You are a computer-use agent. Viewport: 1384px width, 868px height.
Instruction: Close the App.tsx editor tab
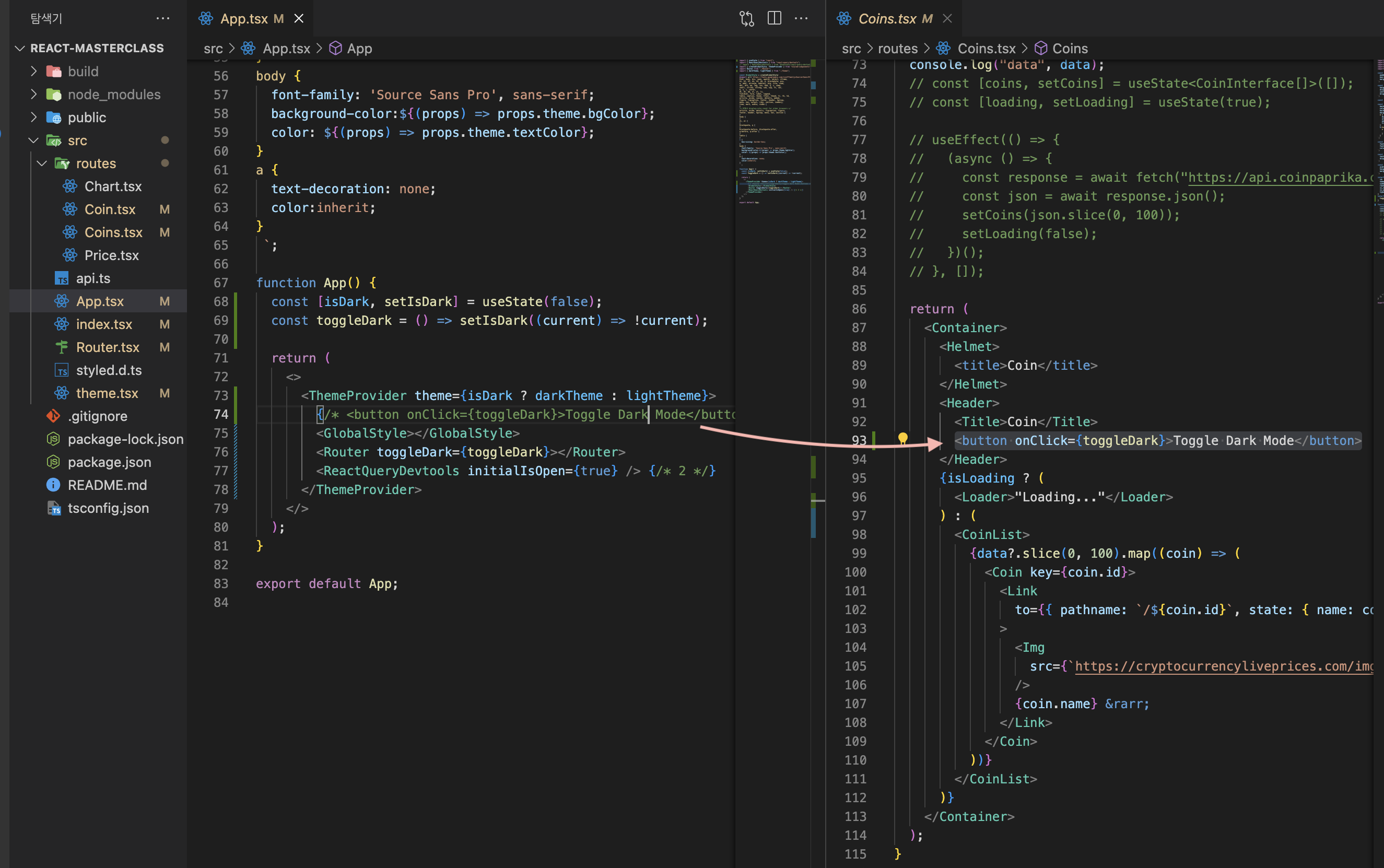(299, 19)
